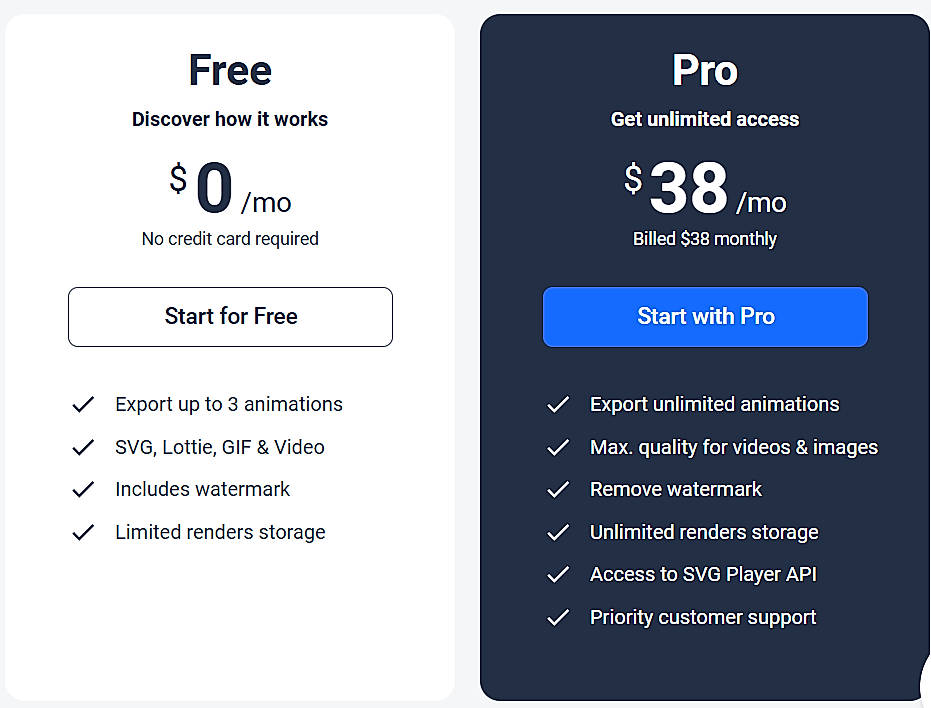931x708 pixels.
Task: Click checkmark beside "Limited renders storage"
Action: pos(84,532)
